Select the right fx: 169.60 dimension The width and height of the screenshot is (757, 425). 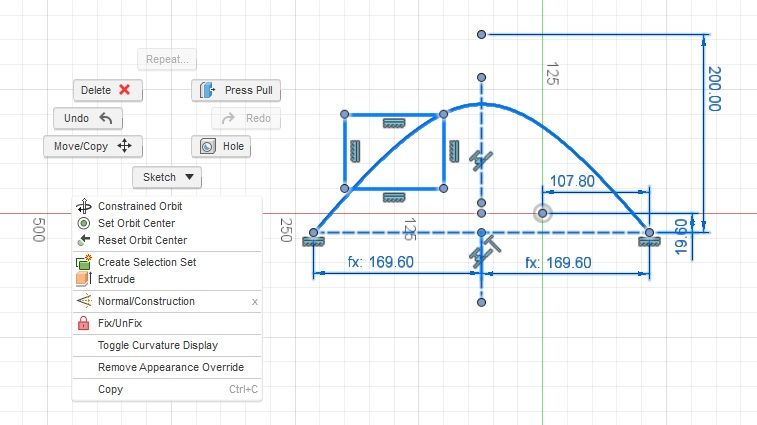tap(558, 263)
